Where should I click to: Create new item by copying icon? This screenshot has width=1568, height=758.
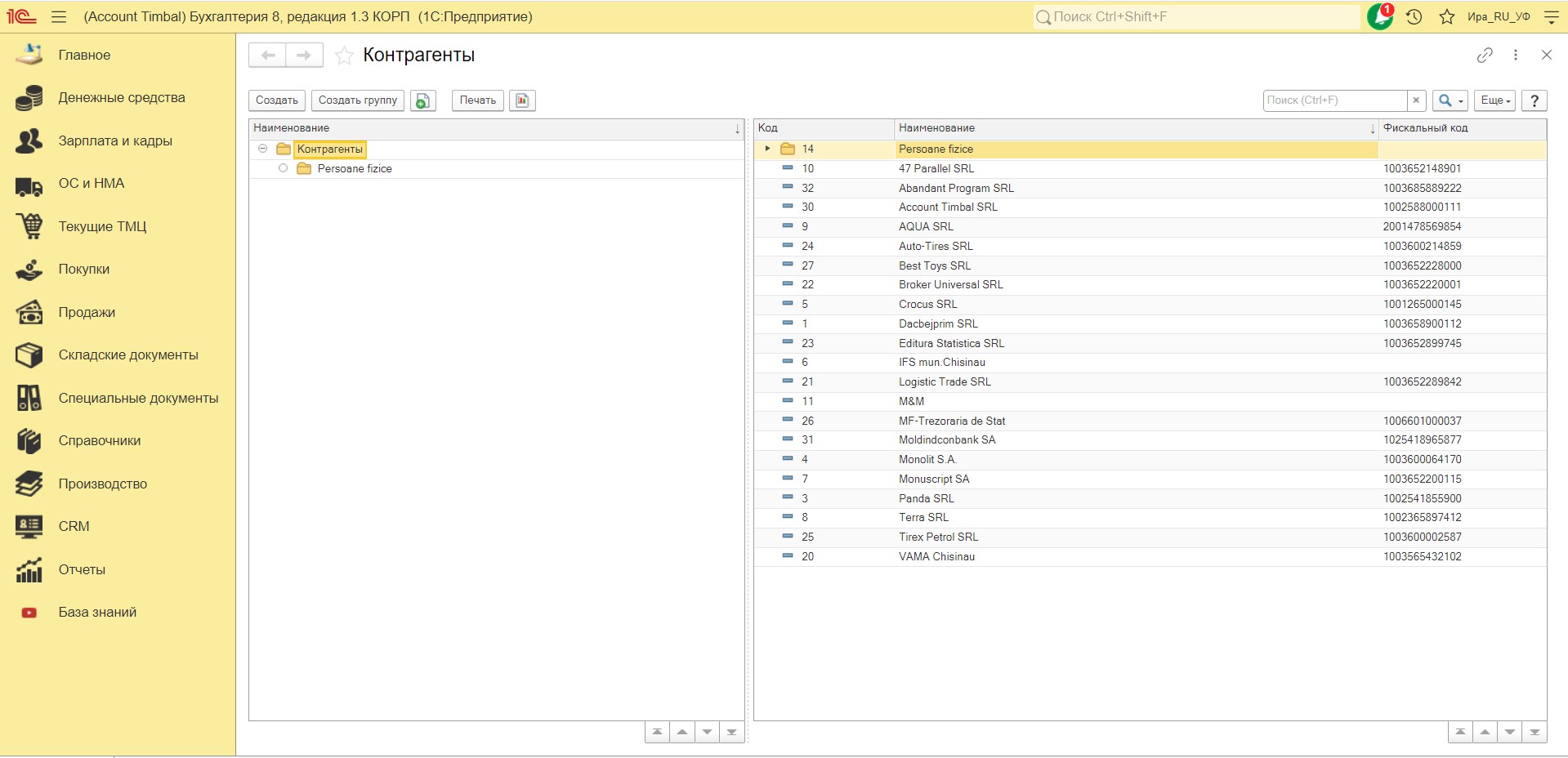coord(423,100)
